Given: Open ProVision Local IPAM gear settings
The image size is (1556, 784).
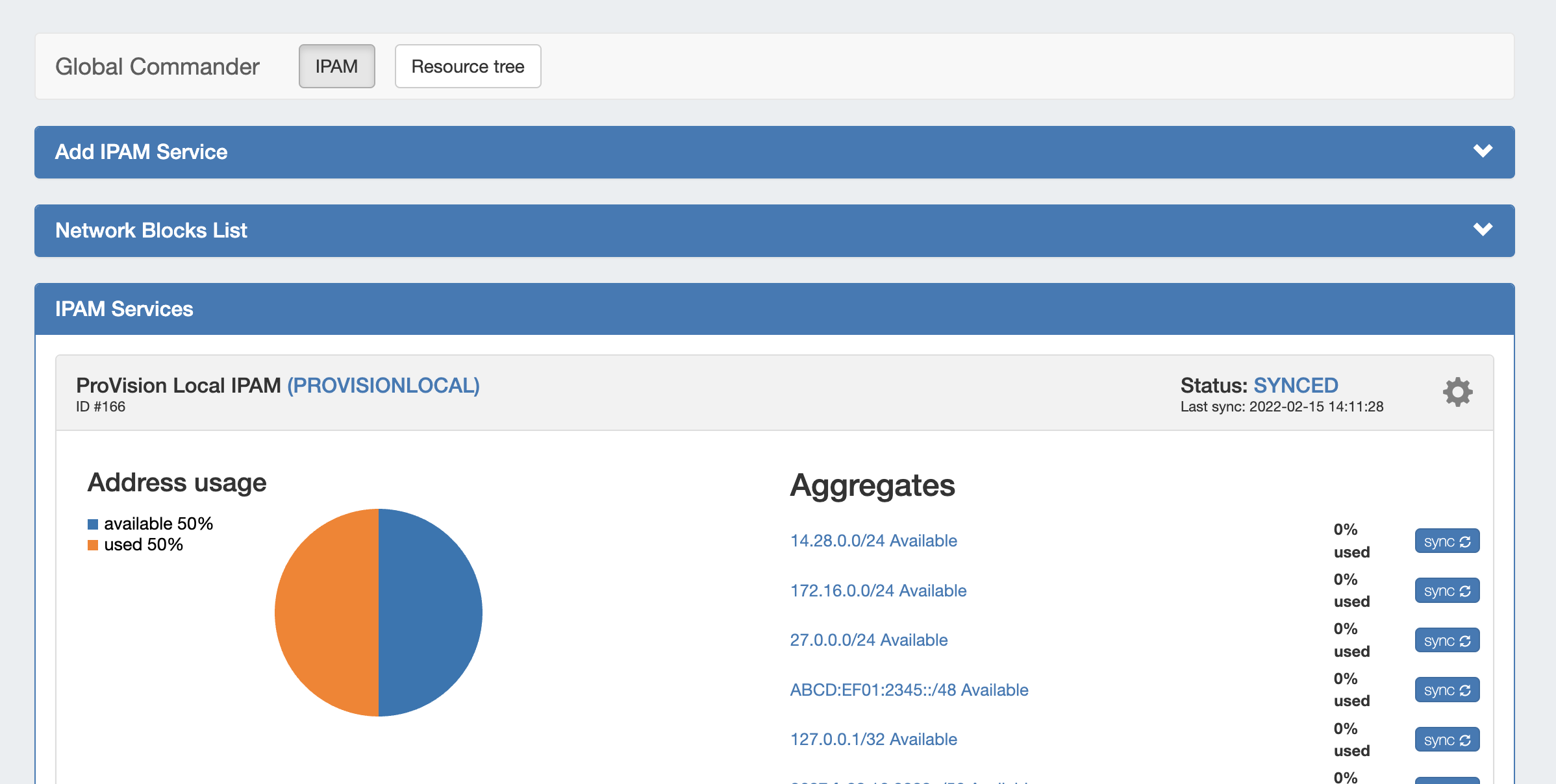Looking at the screenshot, I should click(1457, 392).
